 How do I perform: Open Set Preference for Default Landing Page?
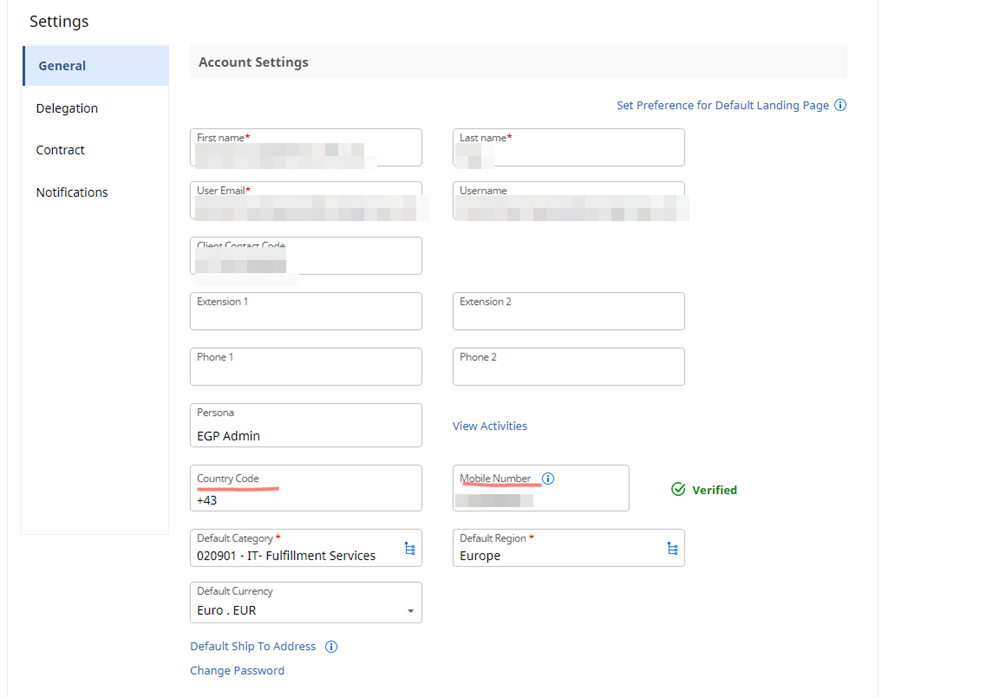[722, 105]
